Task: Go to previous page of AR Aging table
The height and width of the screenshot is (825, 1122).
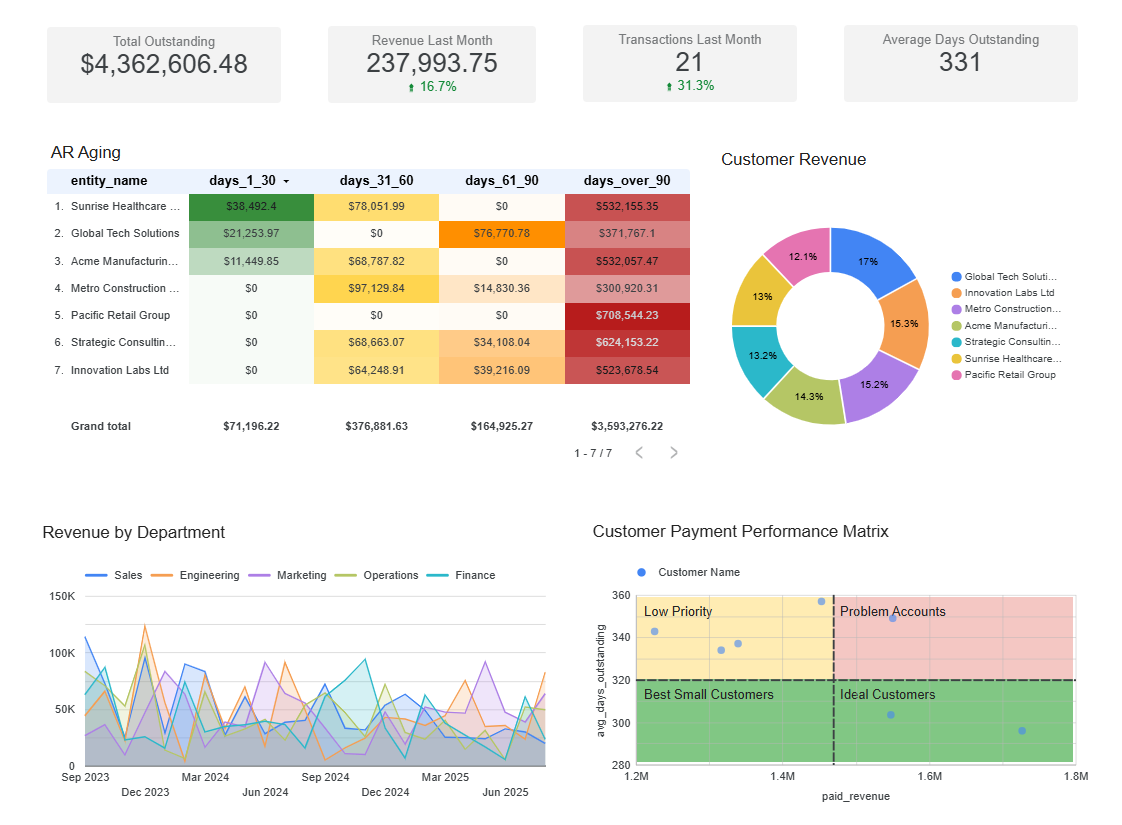Action: (x=639, y=452)
